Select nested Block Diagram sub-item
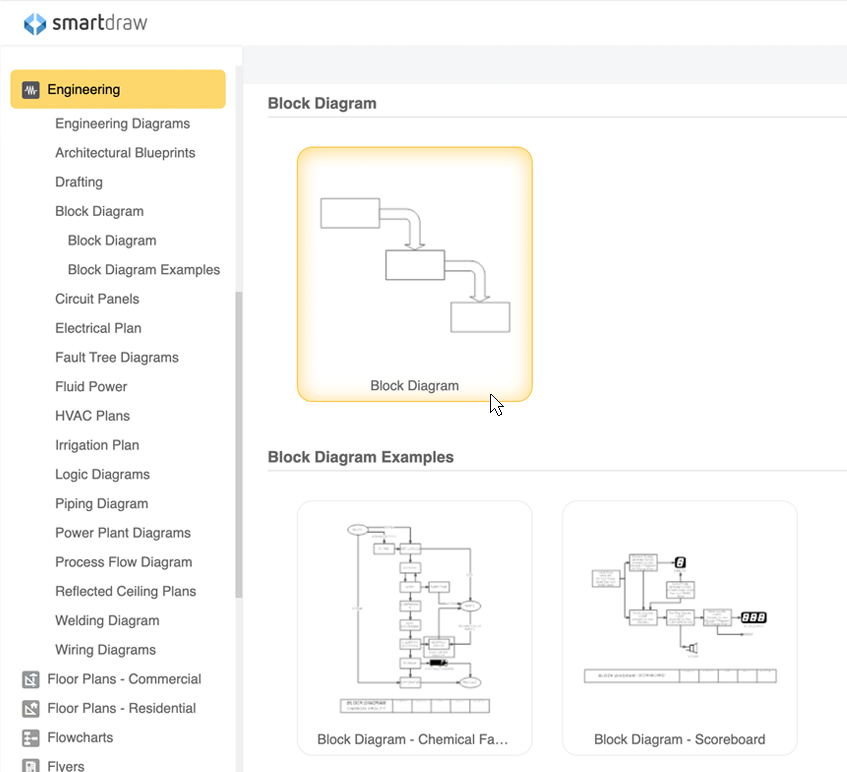Viewport: 847px width, 772px height. pyautogui.click(x=112, y=240)
